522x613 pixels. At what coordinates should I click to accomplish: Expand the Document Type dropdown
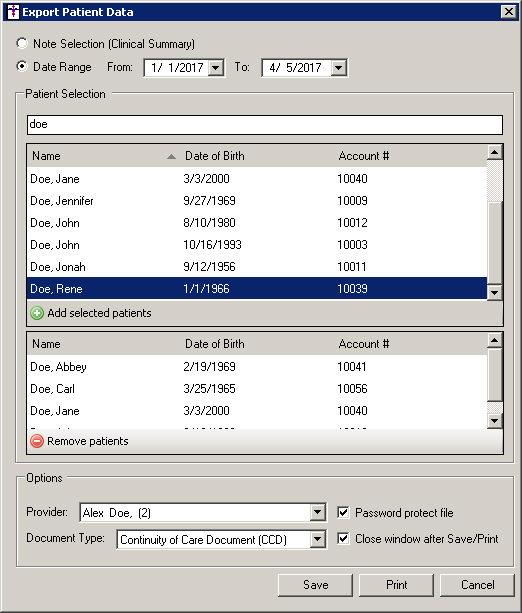coord(318,540)
